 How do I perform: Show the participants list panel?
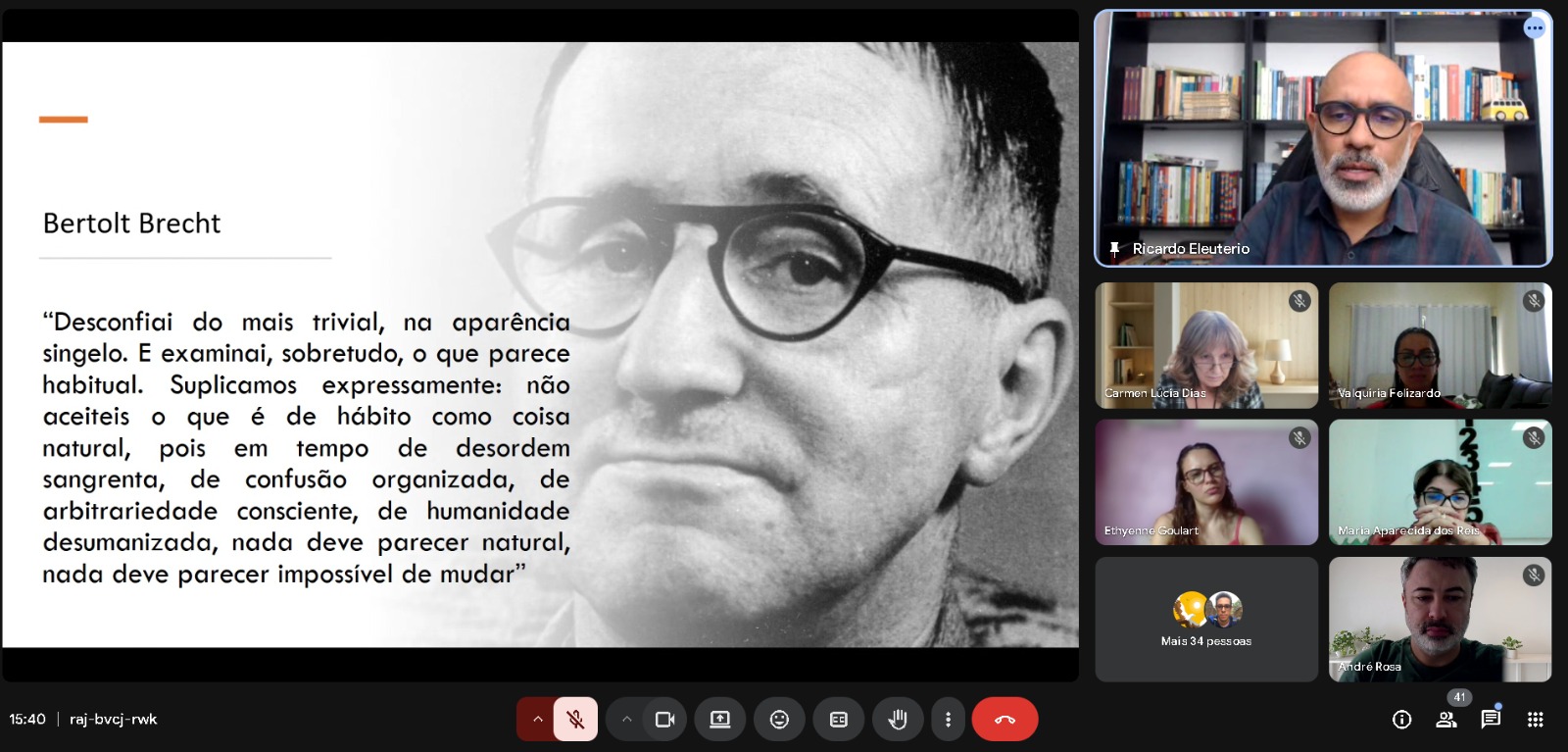click(x=1445, y=720)
